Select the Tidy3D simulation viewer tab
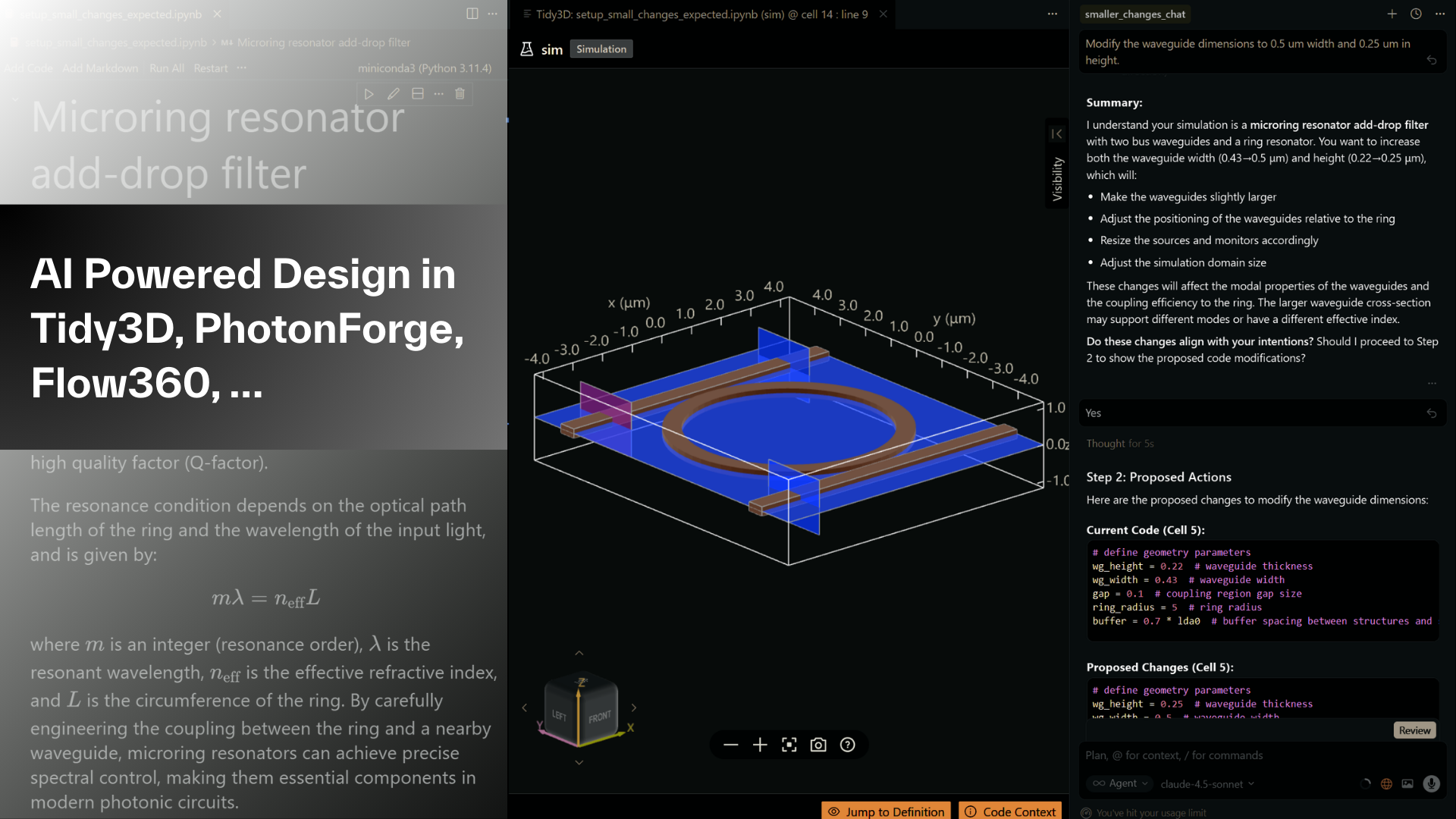The image size is (1456, 819). coord(701,14)
